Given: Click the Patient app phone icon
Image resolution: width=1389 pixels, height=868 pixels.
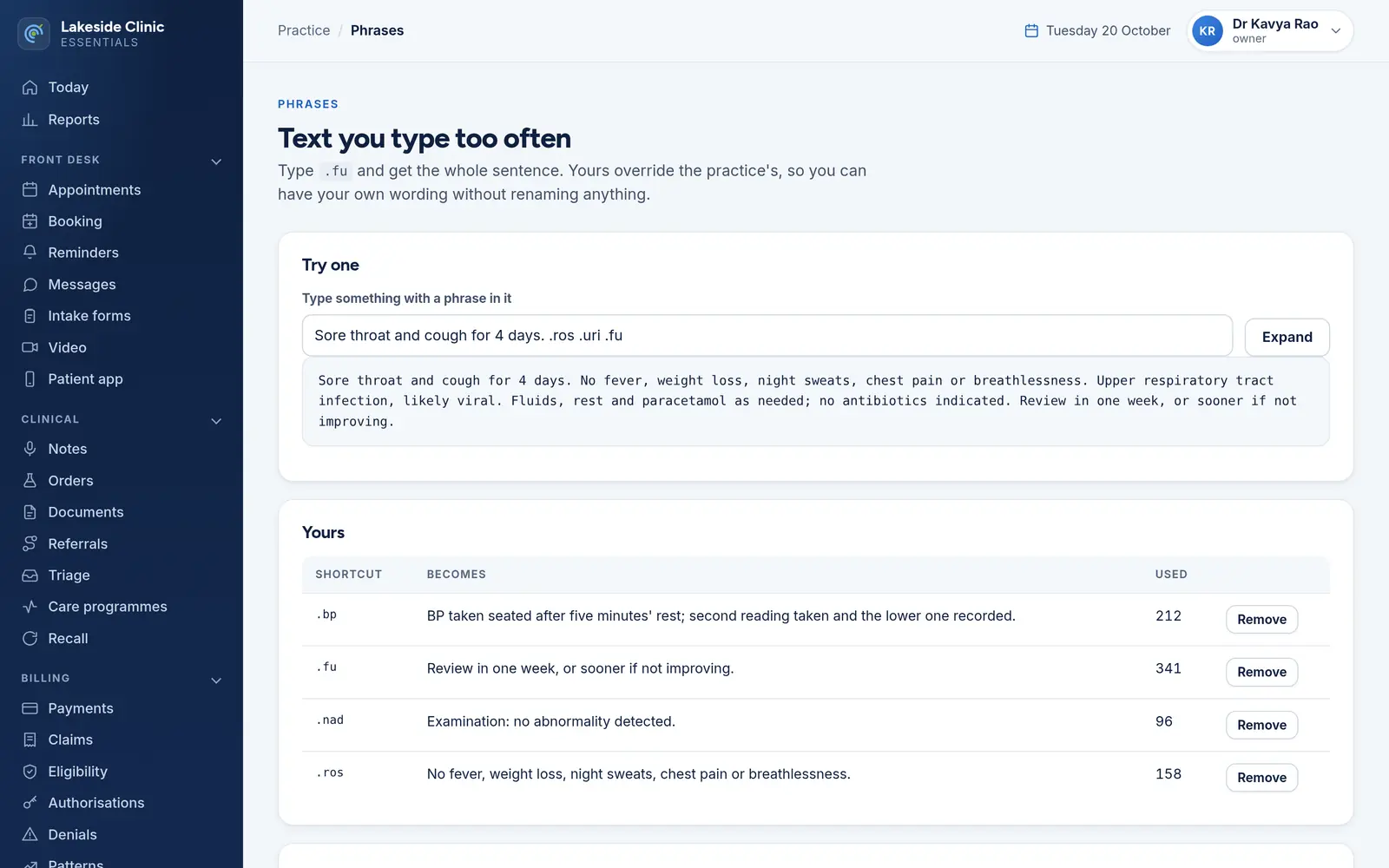Looking at the screenshot, I should pos(30,379).
